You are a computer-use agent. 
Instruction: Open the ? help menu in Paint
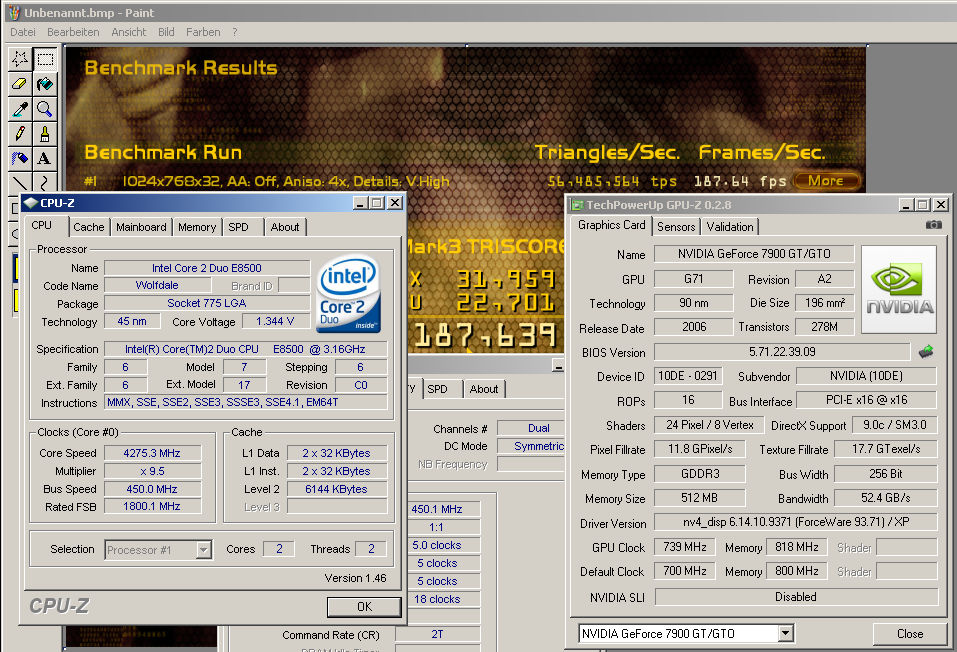point(235,32)
